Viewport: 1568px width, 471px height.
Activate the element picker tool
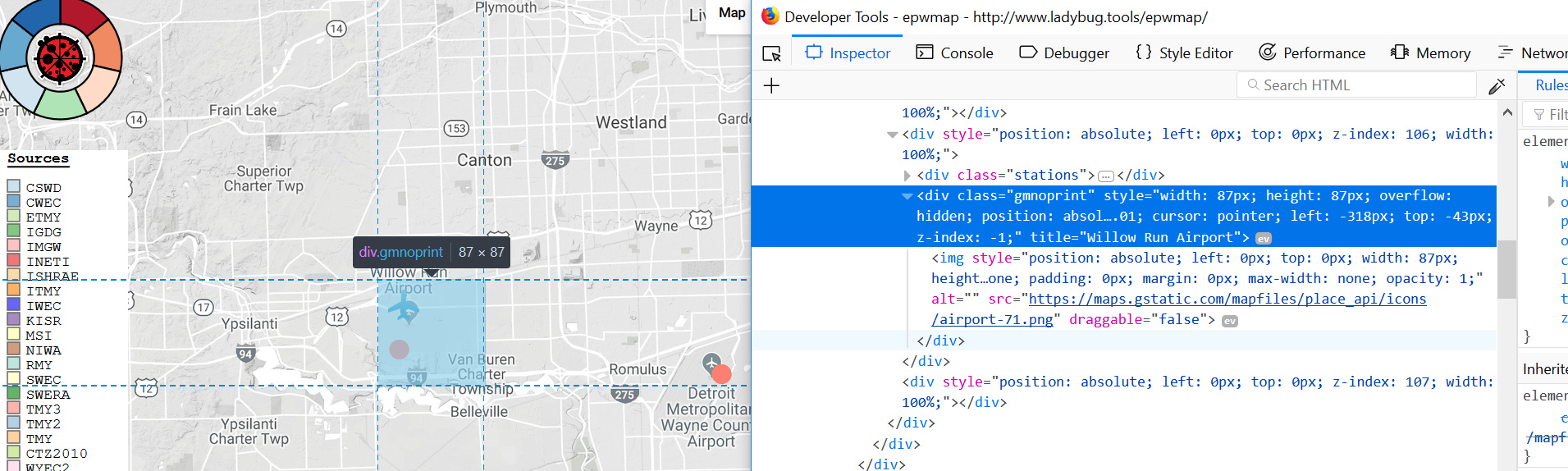771,53
